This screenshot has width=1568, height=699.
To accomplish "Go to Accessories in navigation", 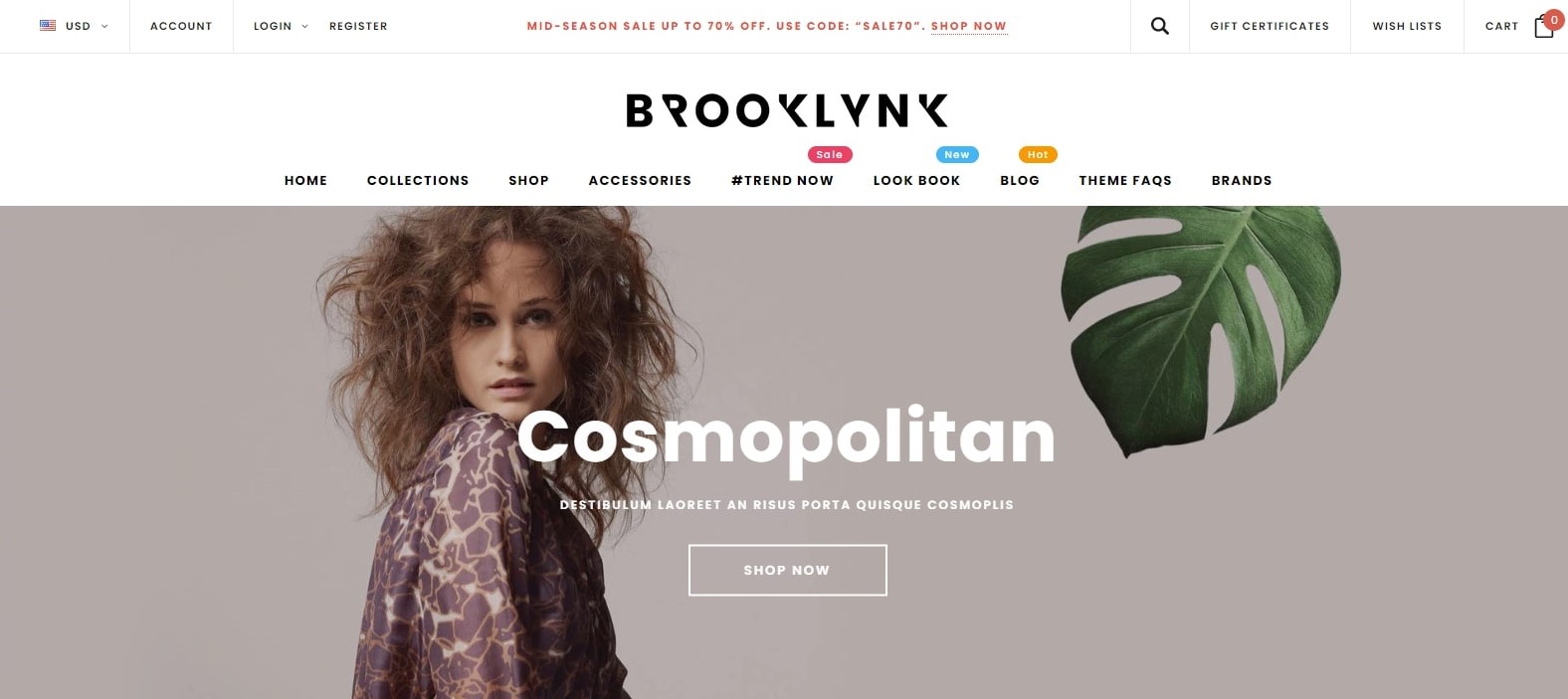I will pos(640,180).
